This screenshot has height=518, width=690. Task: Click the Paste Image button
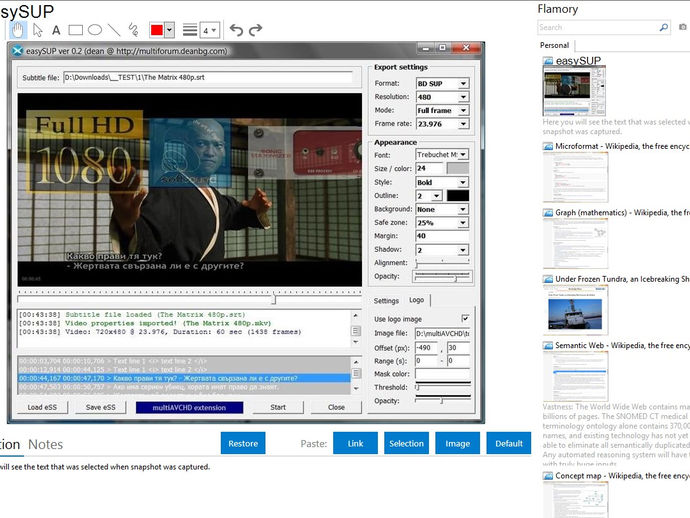458,443
